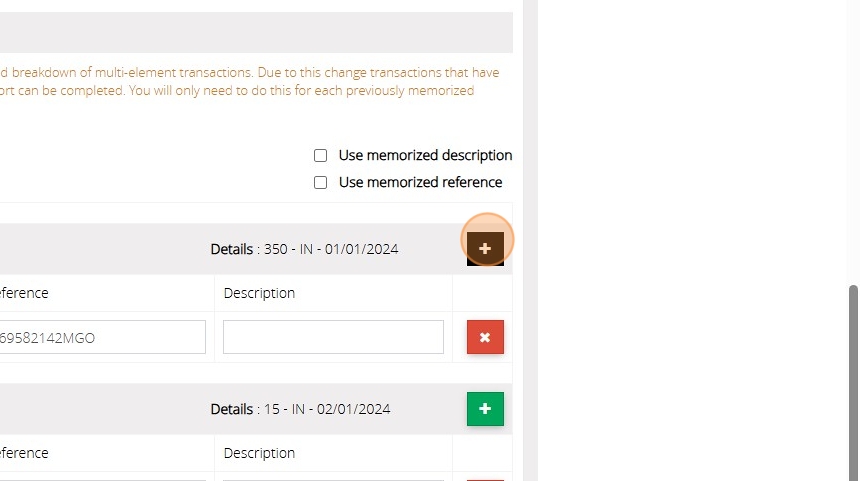The width and height of the screenshot is (860, 481).
Task: Click the 'Use memorized description' label text
Action: coord(425,156)
